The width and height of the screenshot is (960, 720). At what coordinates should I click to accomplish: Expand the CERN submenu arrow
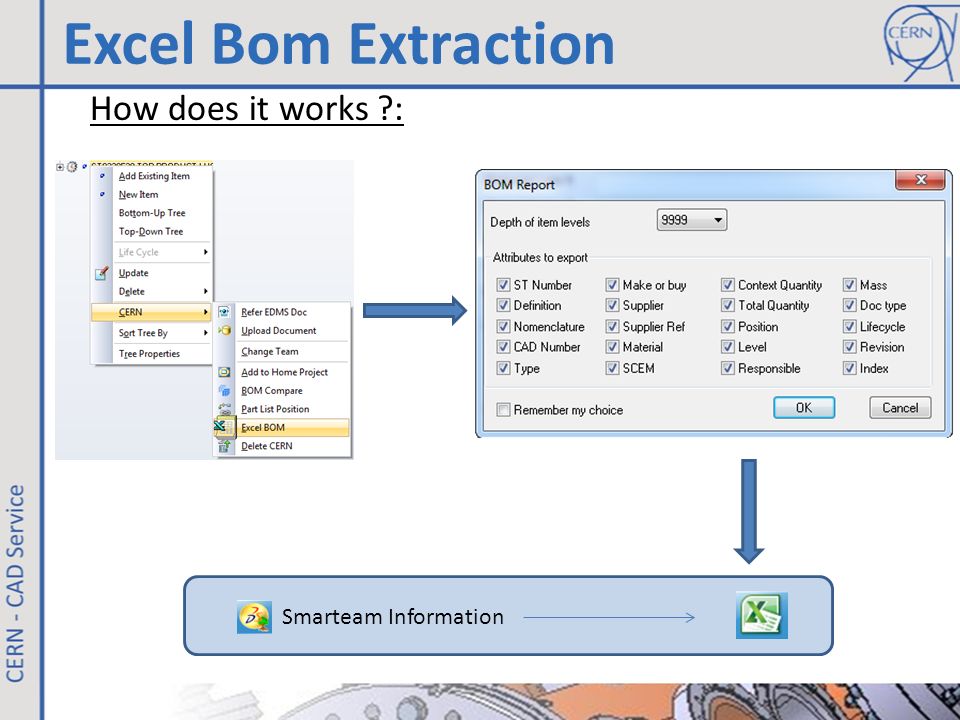click(x=206, y=312)
